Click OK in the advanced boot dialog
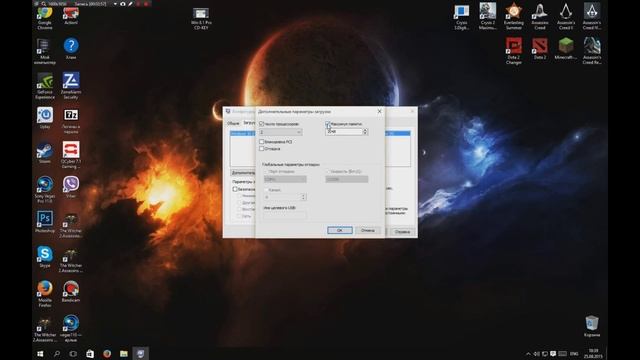This screenshot has width=640, height=360. point(340,230)
